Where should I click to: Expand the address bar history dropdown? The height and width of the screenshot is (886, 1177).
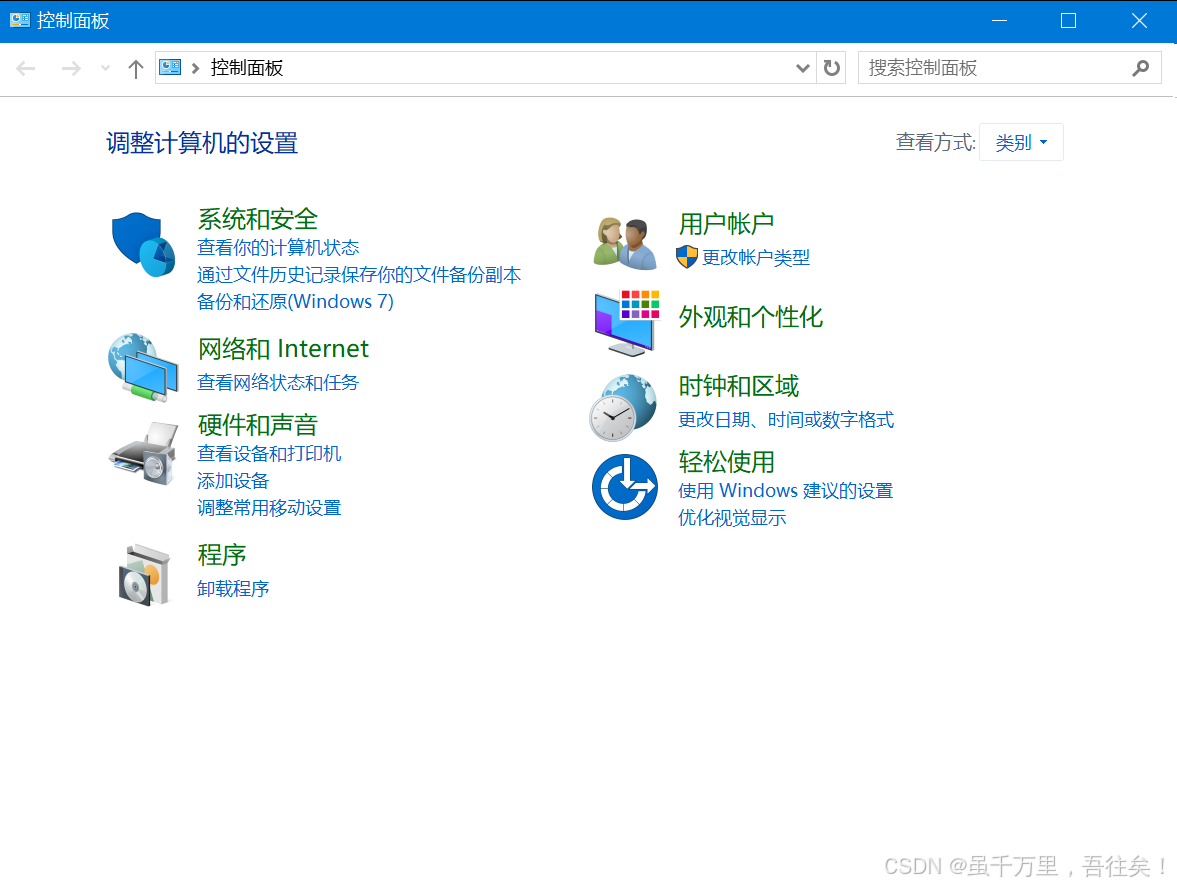click(x=802, y=68)
